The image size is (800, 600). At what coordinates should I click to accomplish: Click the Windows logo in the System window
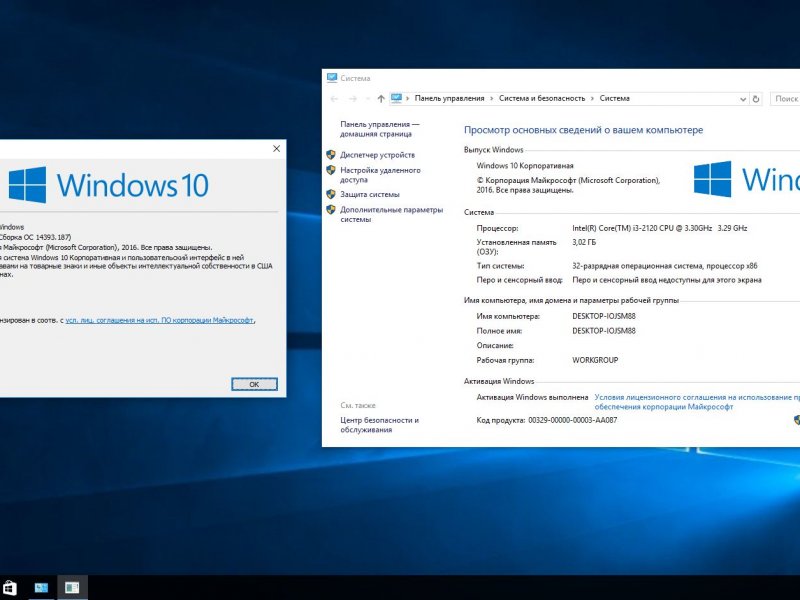click(712, 179)
